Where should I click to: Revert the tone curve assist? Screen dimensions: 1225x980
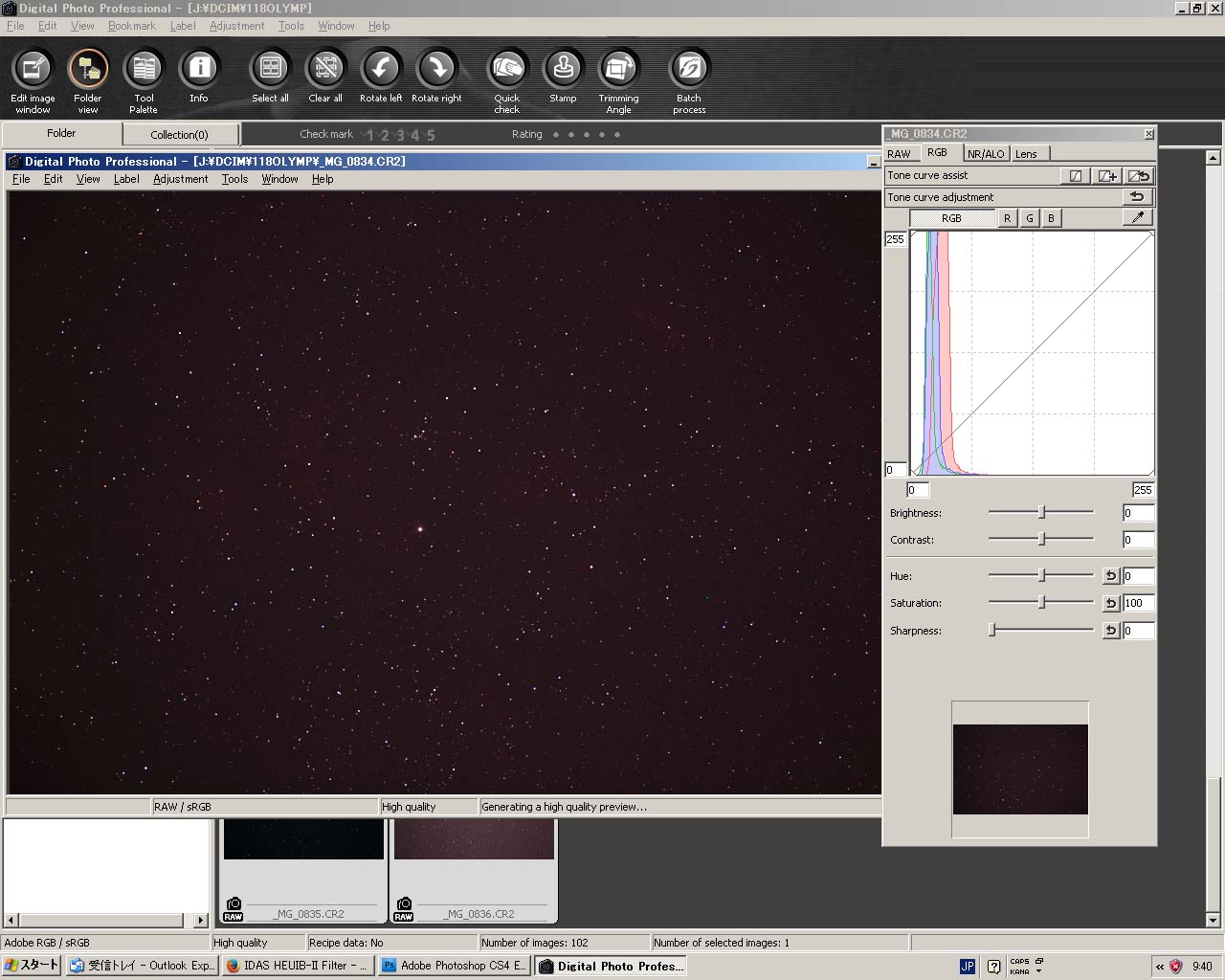1138,176
